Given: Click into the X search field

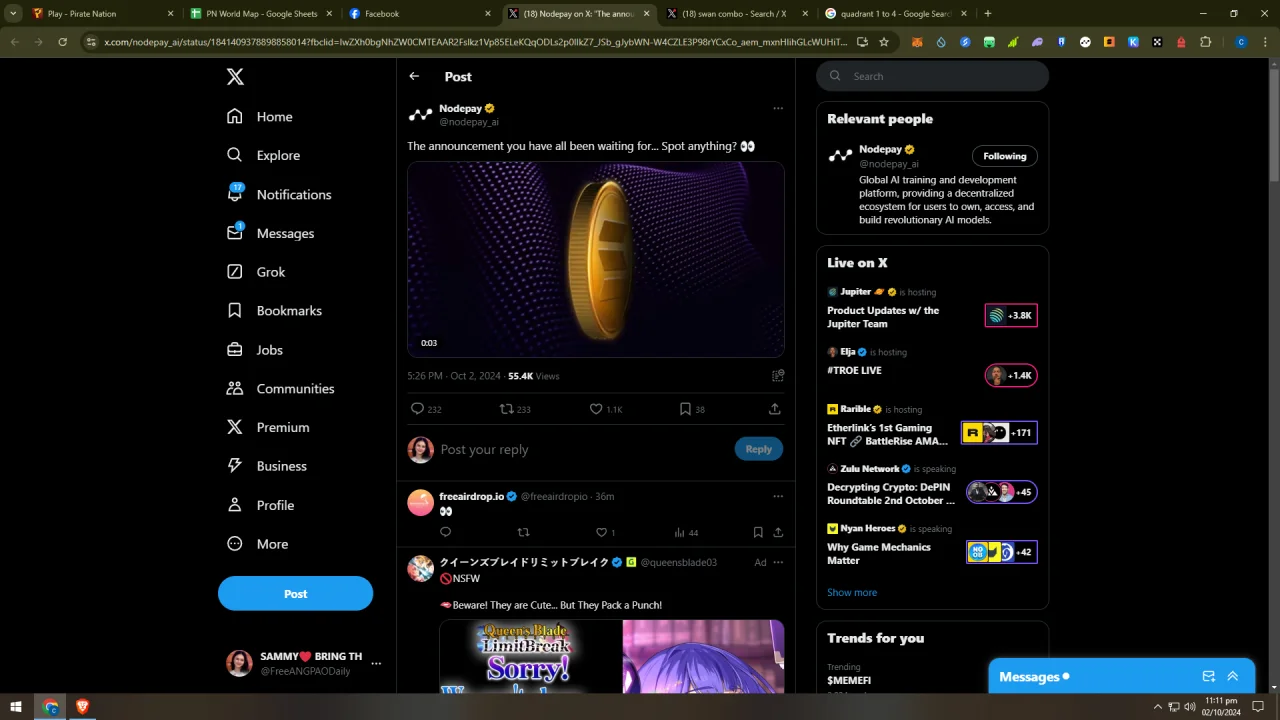Looking at the screenshot, I should point(932,76).
